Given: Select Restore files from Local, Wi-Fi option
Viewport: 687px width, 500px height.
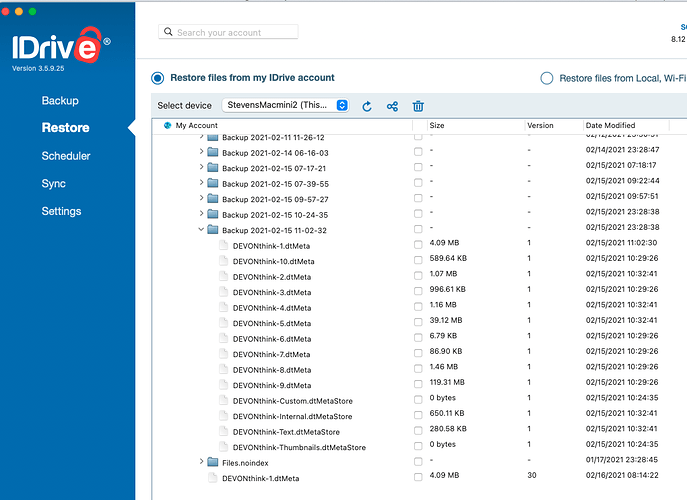Looking at the screenshot, I should (x=546, y=78).
